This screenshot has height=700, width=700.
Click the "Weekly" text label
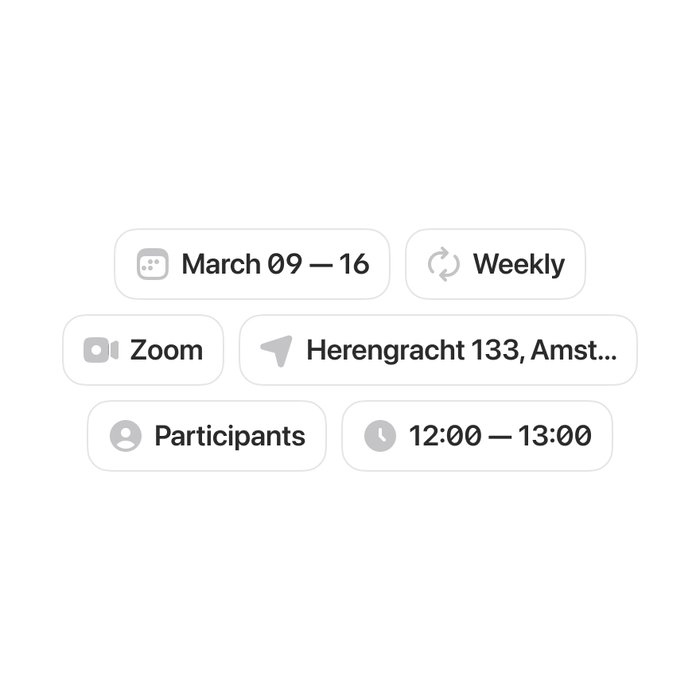coord(518,264)
